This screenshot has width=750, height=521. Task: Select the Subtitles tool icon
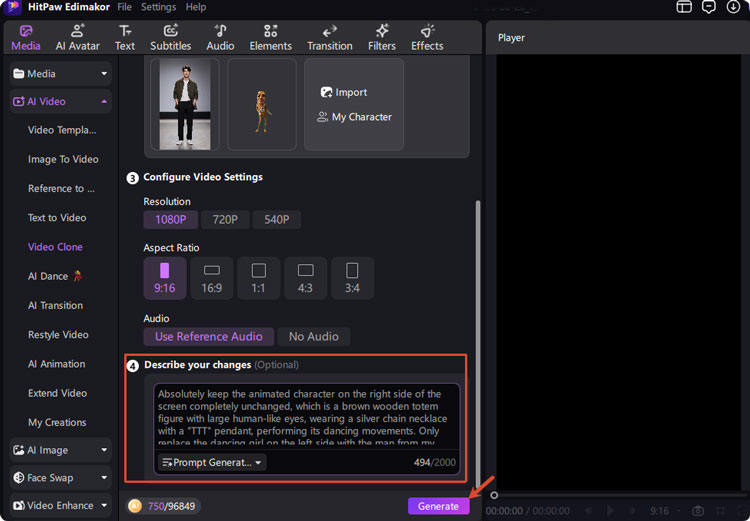170,31
